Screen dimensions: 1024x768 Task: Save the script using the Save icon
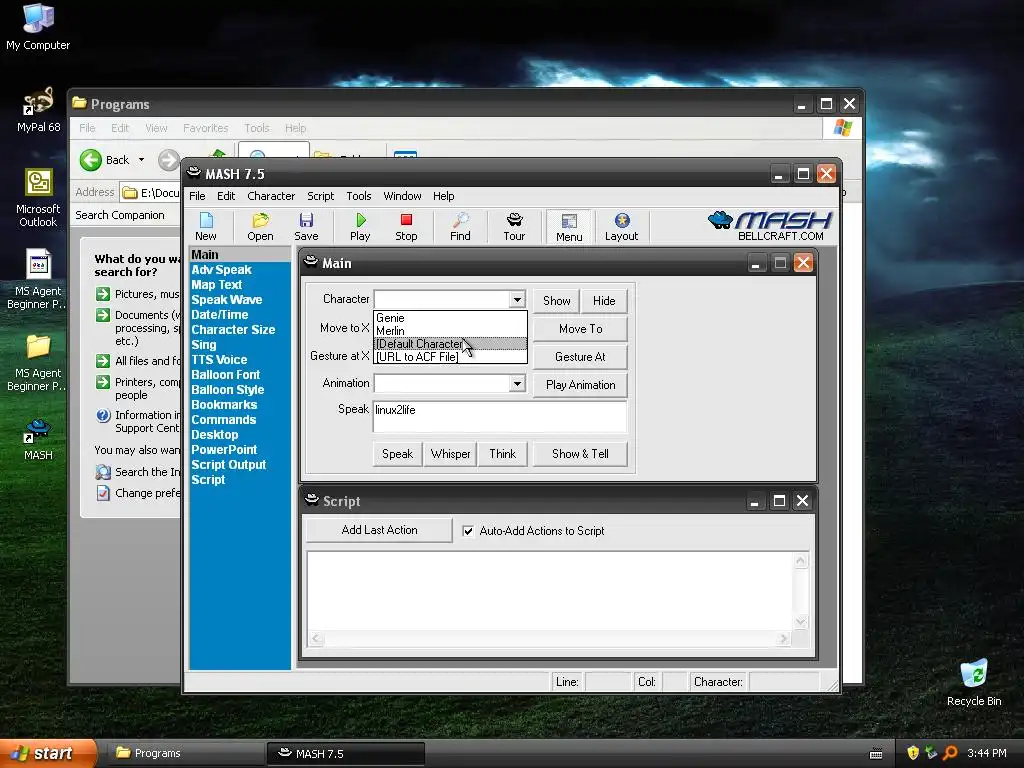[306, 227]
